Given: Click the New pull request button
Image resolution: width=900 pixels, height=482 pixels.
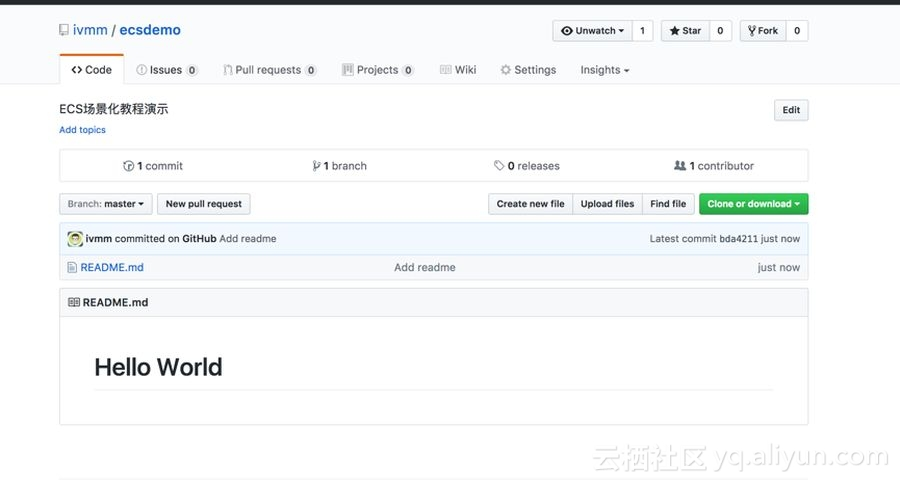Looking at the screenshot, I should pyautogui.click(x=204, y=204).
